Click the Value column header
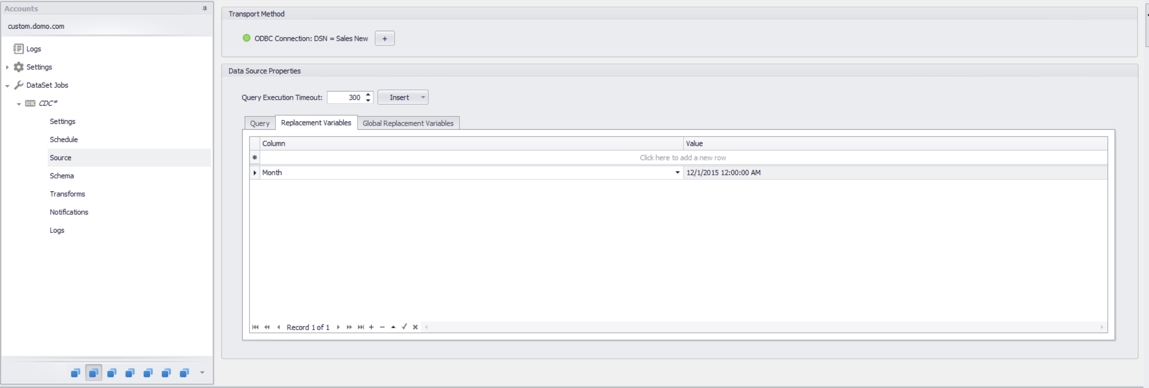This screenshot has width=1149, height=388. (x=894, y=143)
